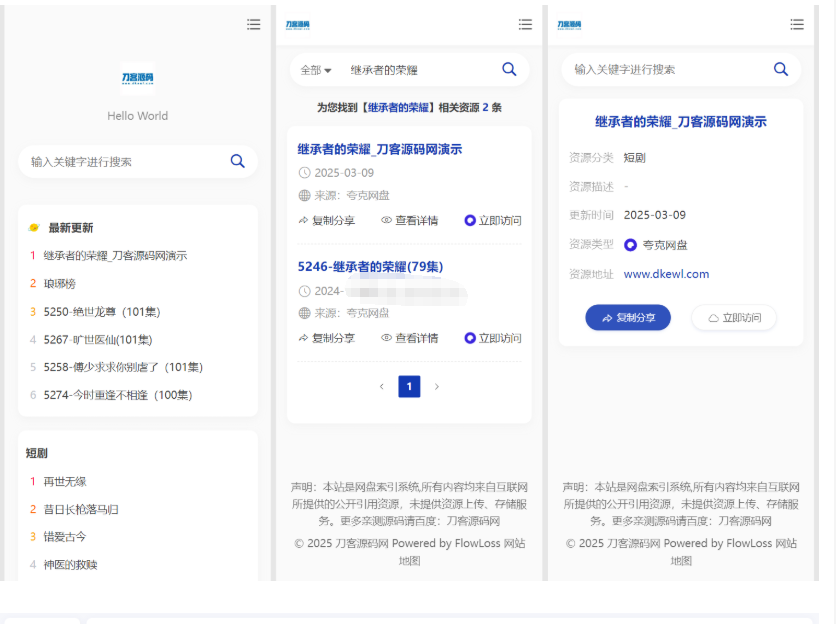Click the search magnifier icon in left panel

[238, 160]
